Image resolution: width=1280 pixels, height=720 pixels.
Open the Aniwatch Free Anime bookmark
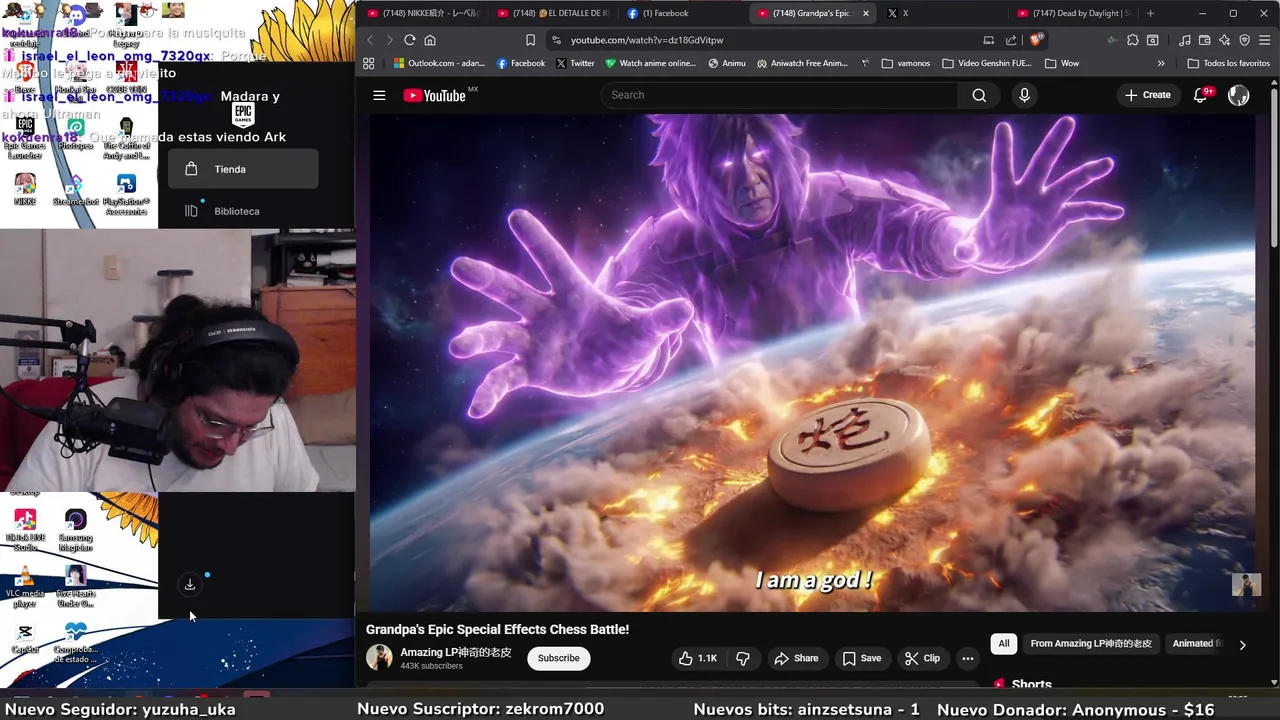802,63
